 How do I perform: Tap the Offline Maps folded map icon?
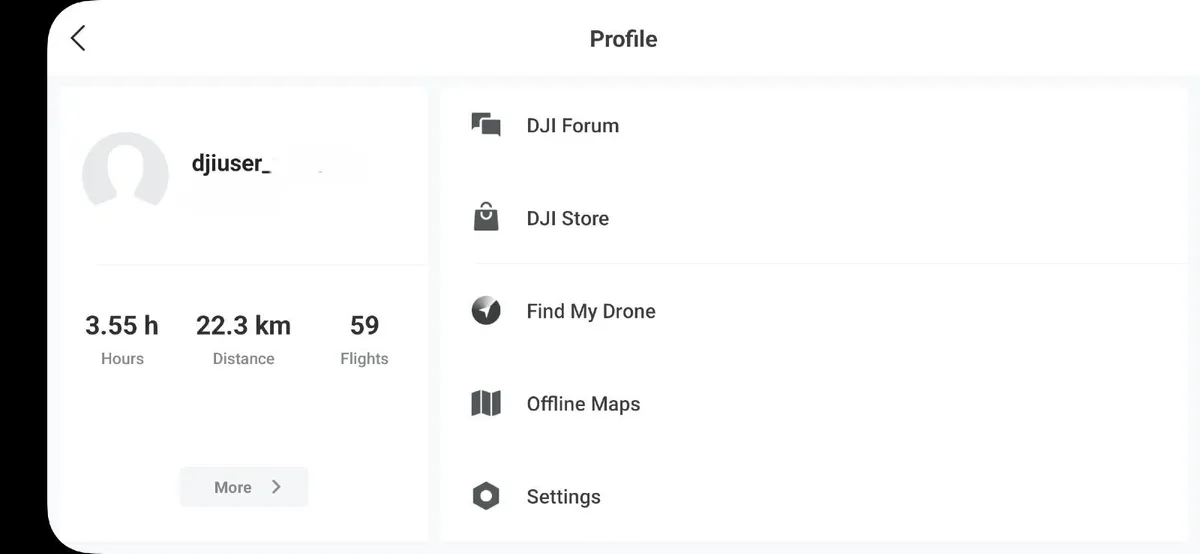point(486,404)
